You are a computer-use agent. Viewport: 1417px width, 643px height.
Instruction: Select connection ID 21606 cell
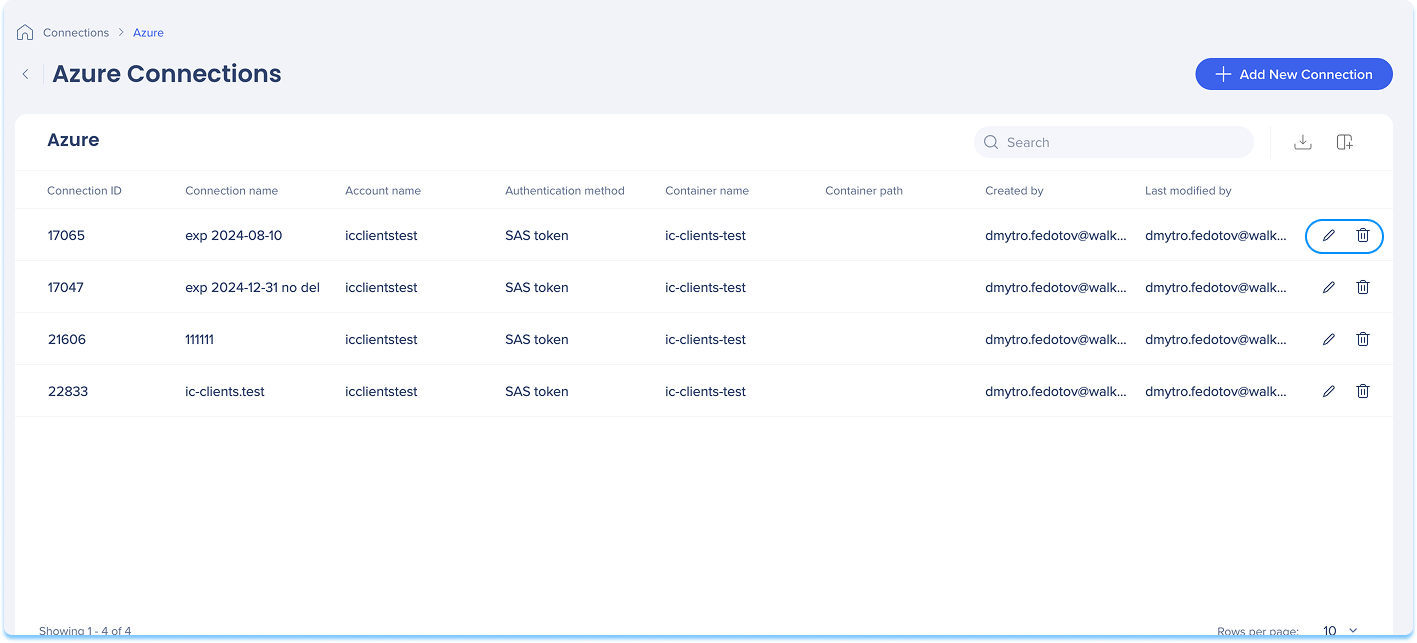point(67,340)
